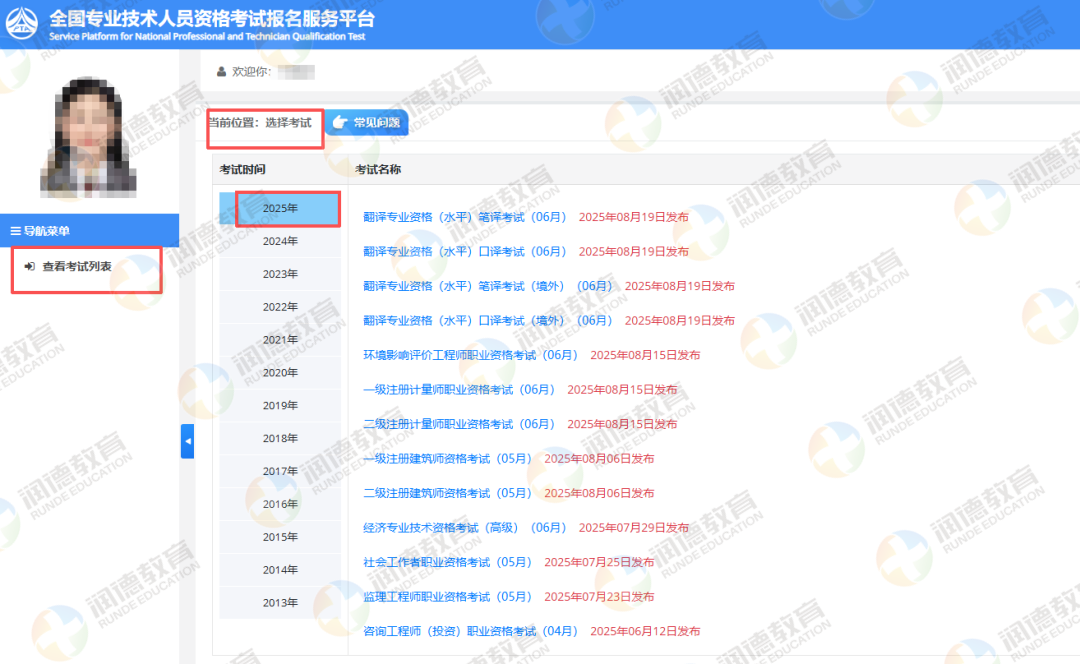Click the user icon next to 欢迎你
This screenshot has height=664, width=1080.
221,72
